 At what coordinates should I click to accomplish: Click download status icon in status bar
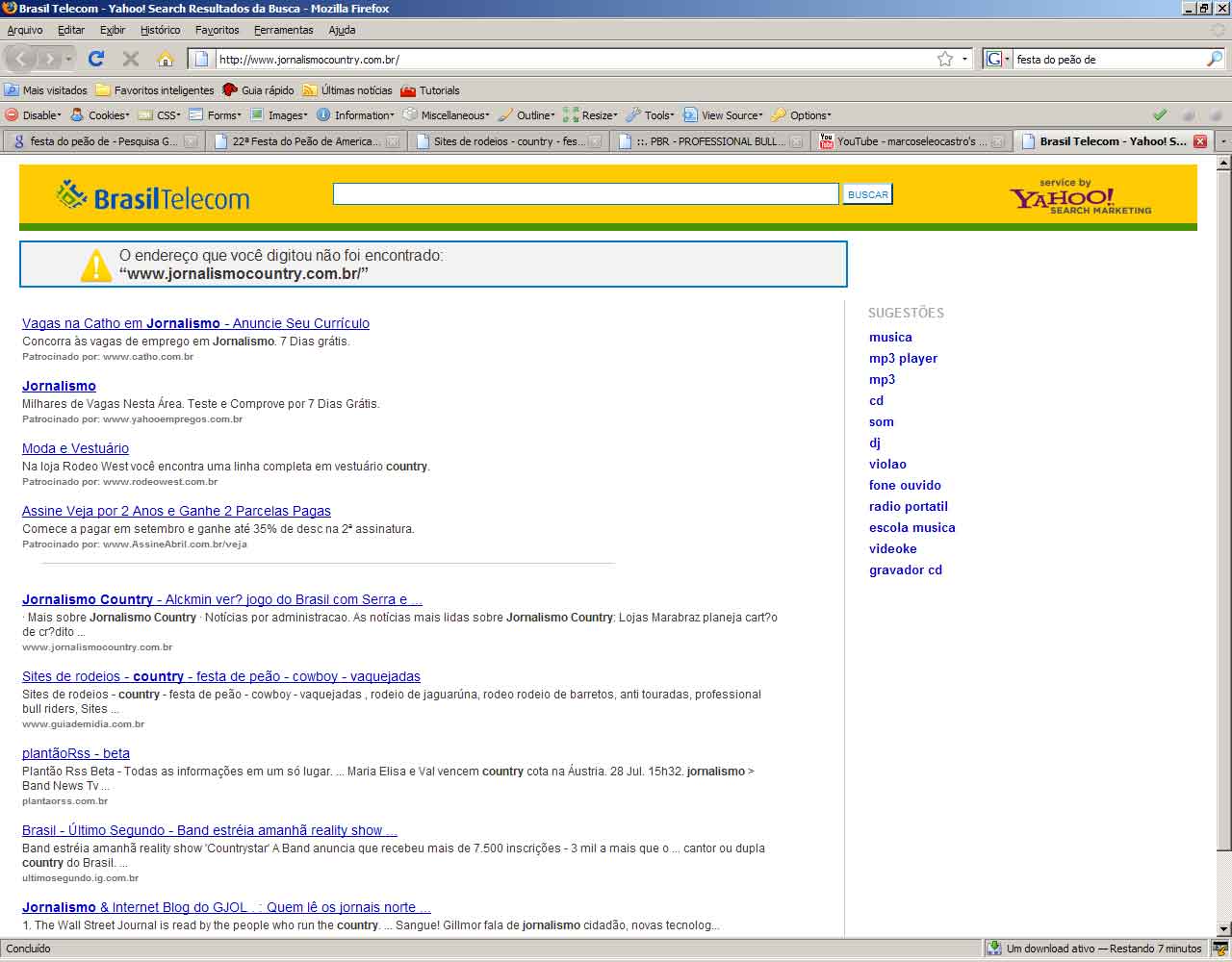(994, 949)
